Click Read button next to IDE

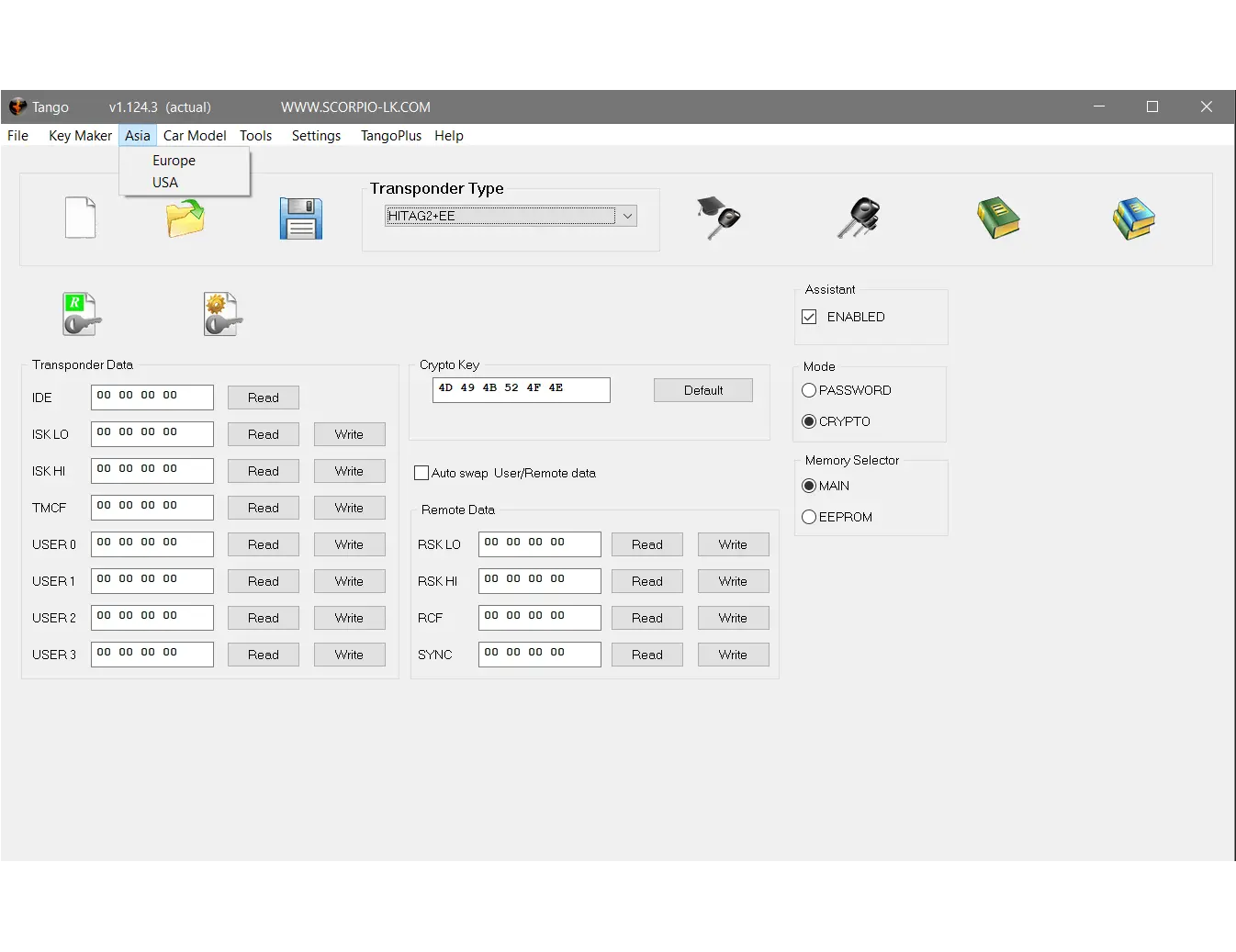[264, 398]
